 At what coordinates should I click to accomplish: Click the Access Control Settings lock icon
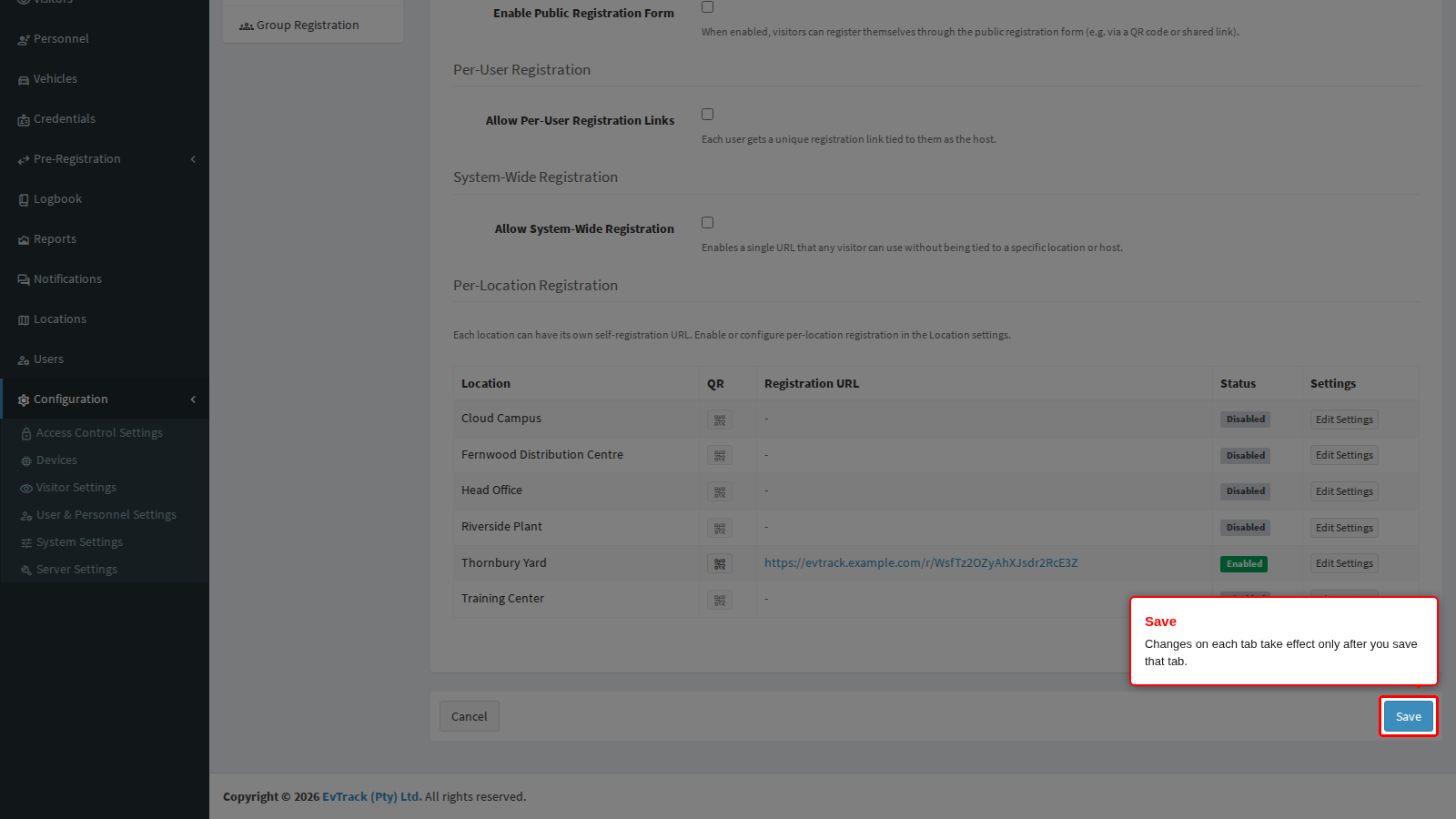(x=26, y=433)
